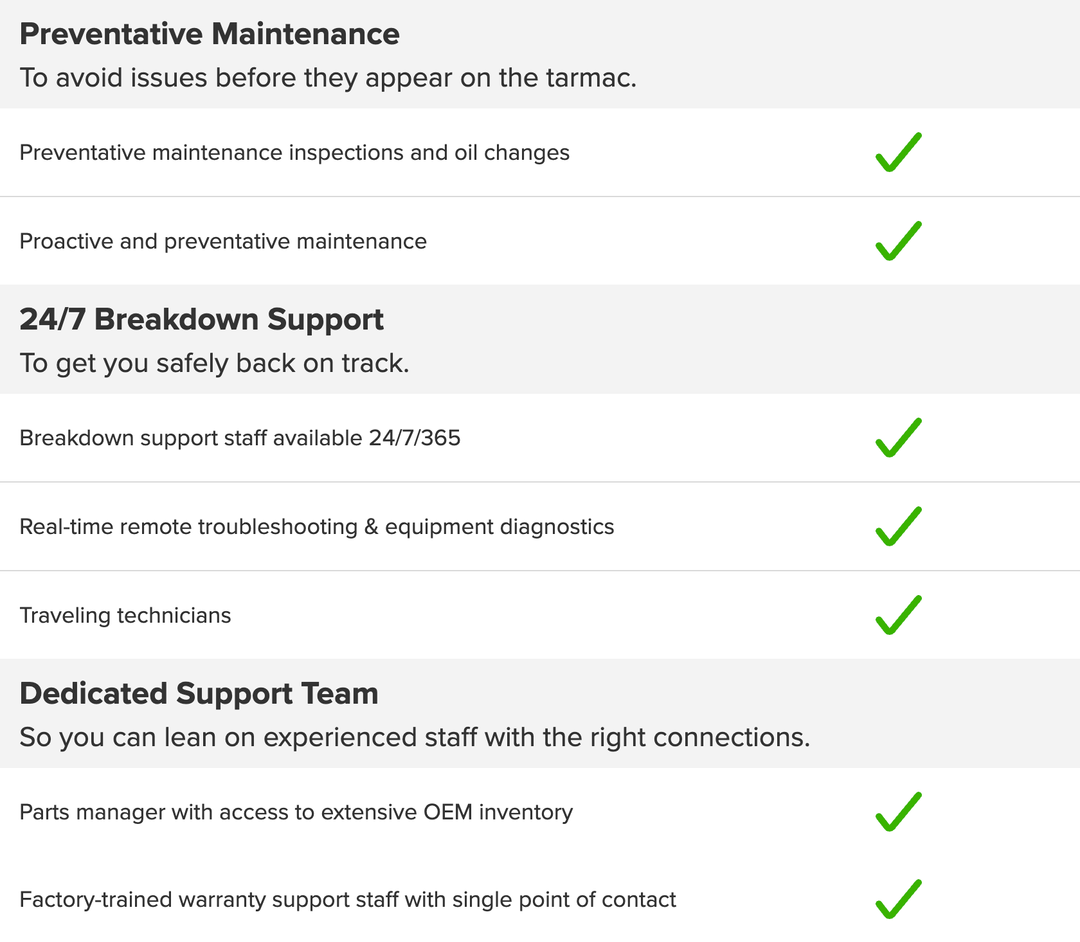Select the Dedicated Support Team heading
The height and width of the screenshot is (942, 1080).
tap(199, 693)
